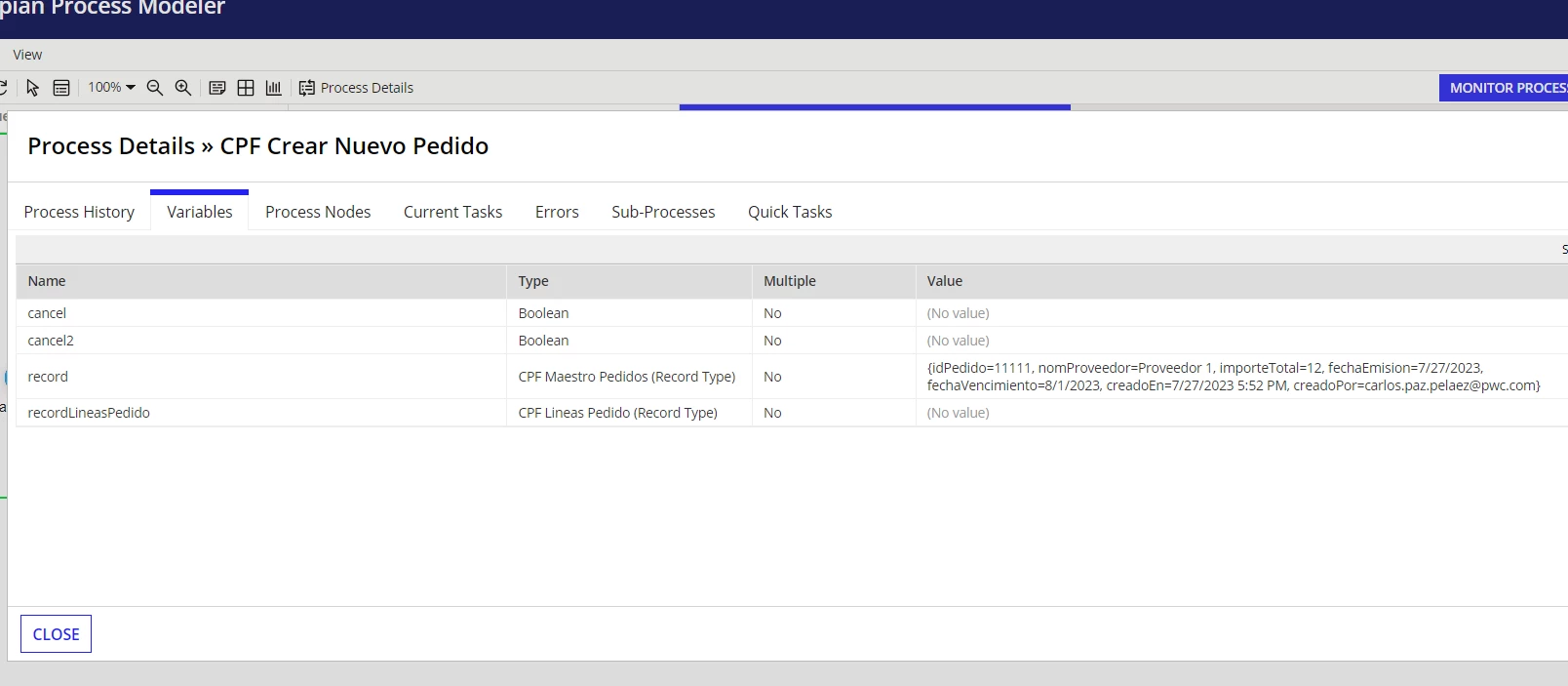
Task: Click the MONITOR PROCESS button
Action: 1504,88
